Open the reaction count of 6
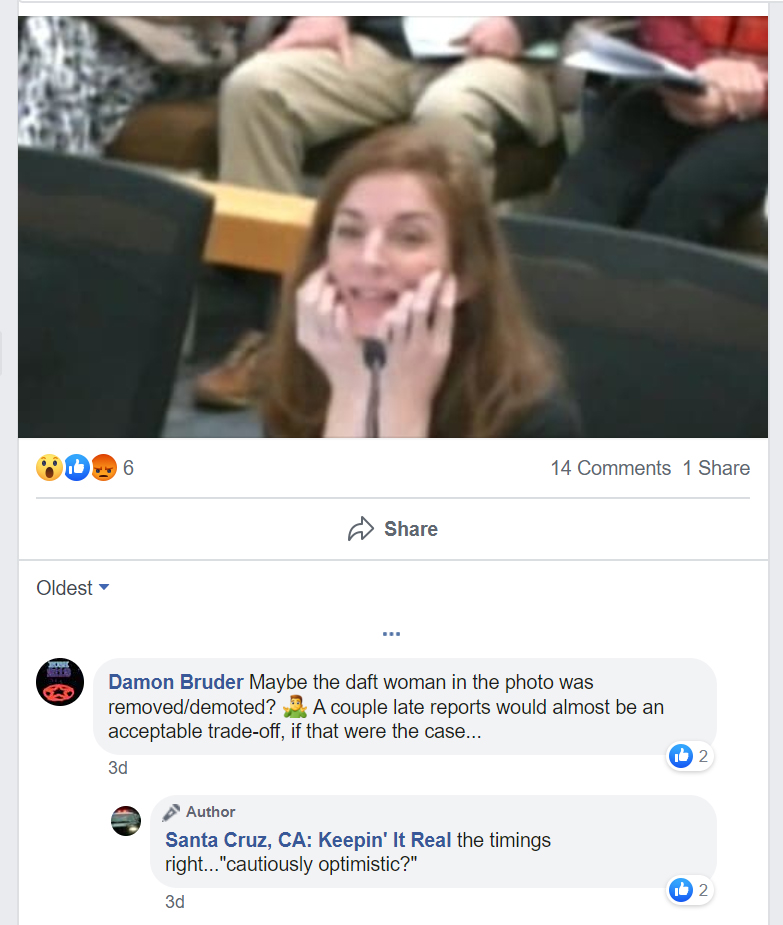Screen dimensions: 783x925 point(128,468)
